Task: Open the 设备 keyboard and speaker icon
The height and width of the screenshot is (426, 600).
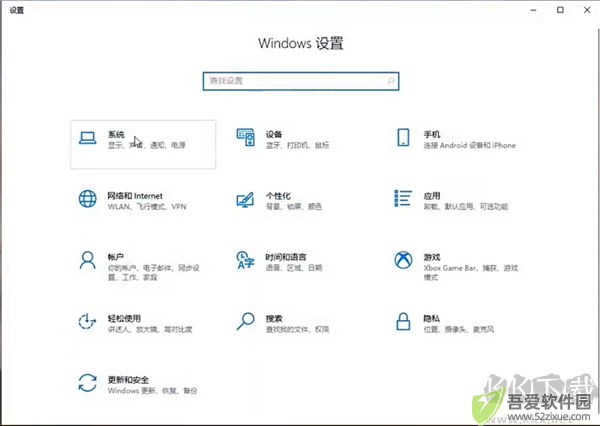Action: (x=245, y=137)
